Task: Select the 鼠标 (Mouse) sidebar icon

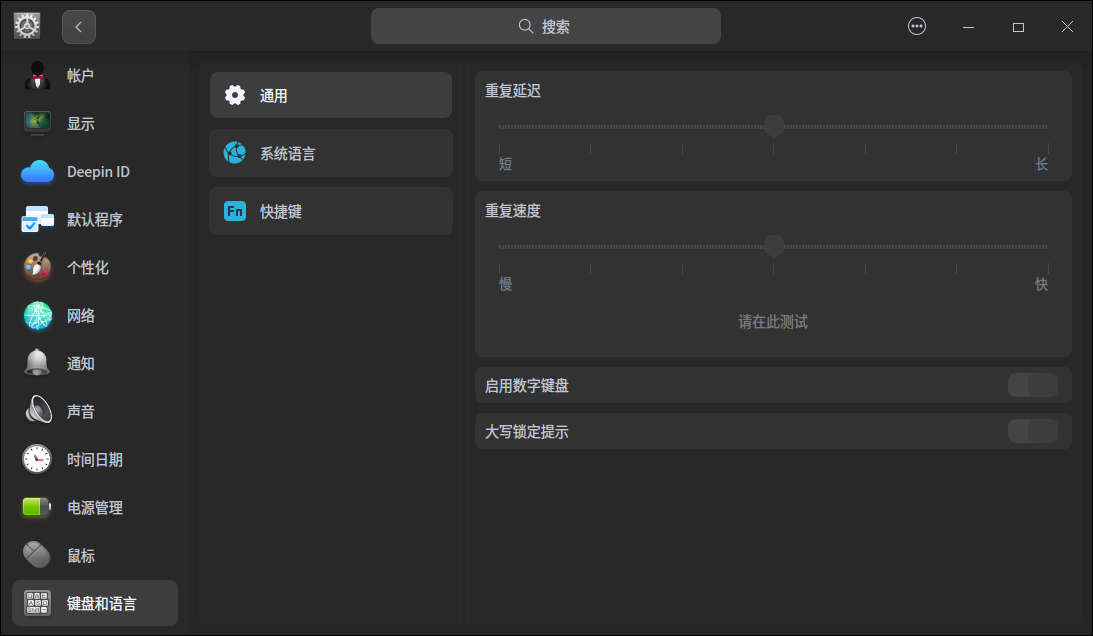Action: point(36,555)
